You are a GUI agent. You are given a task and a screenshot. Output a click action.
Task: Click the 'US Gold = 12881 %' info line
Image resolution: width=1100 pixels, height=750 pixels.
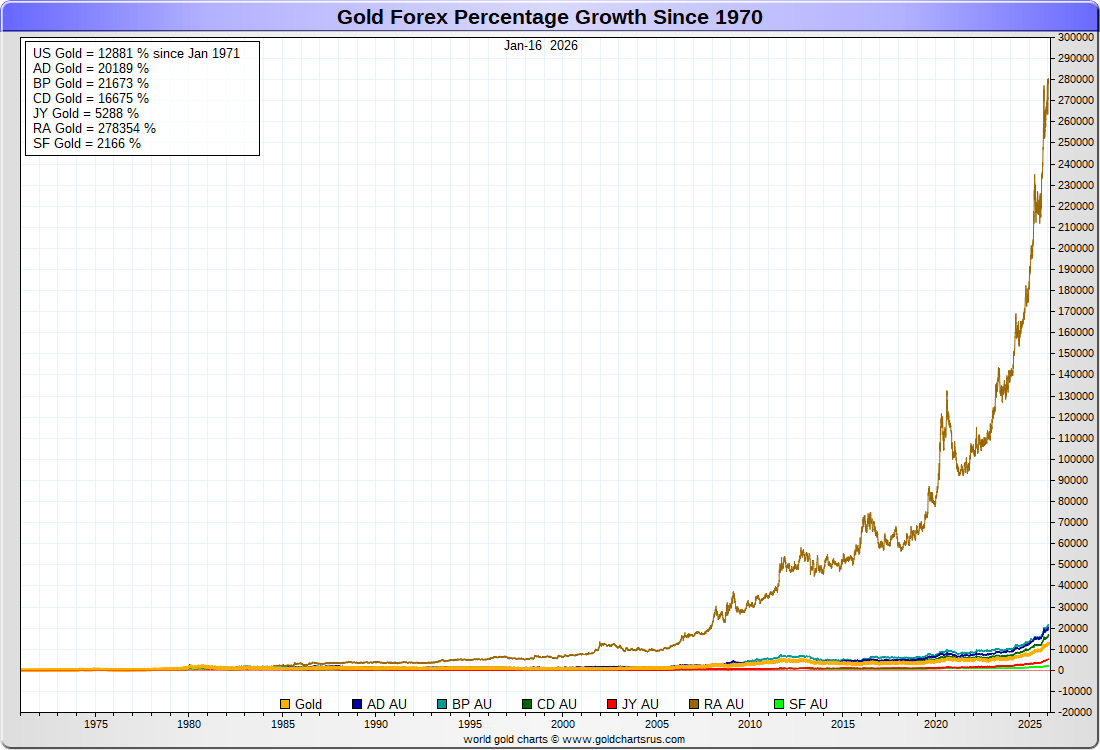[x=136, y=53]
